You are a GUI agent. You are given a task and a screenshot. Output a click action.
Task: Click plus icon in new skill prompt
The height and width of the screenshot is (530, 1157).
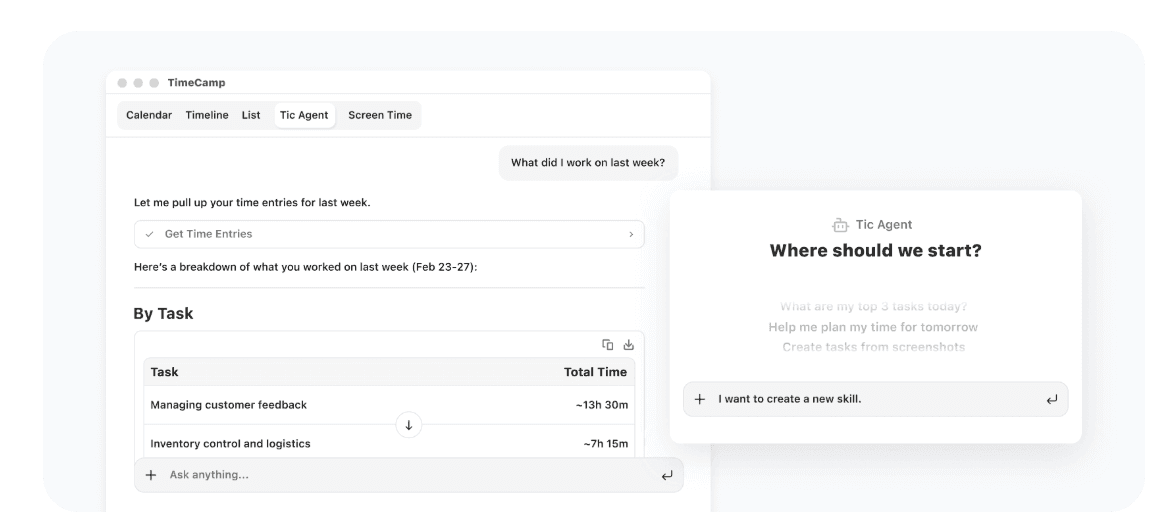(700, 399)
